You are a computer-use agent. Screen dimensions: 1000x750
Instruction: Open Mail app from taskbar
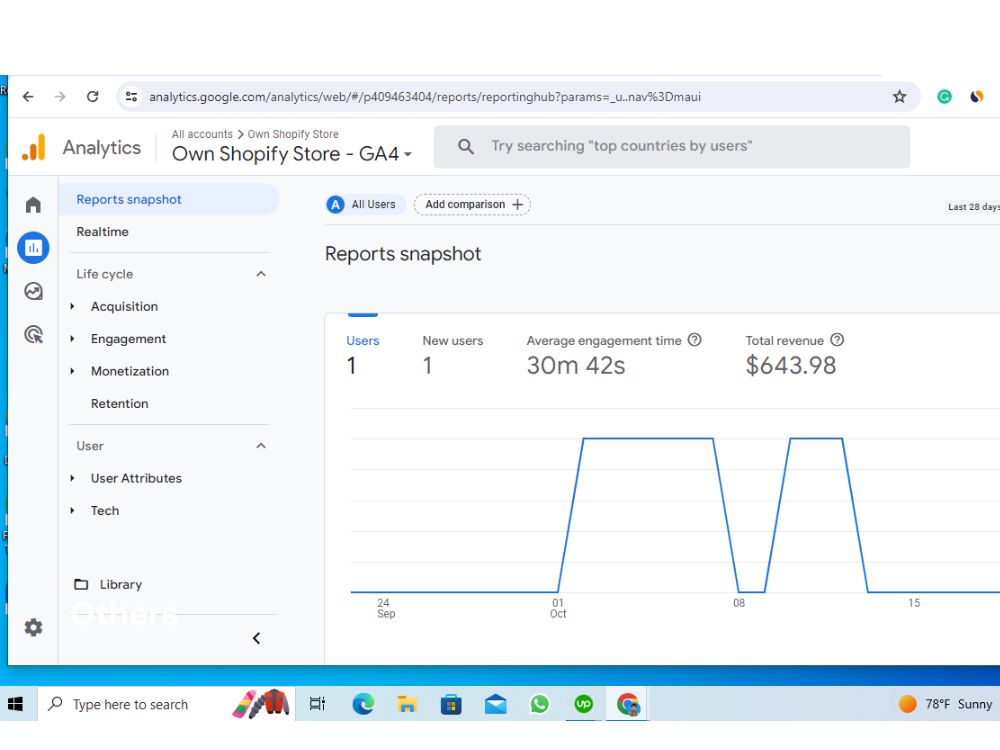coord(496,704)
